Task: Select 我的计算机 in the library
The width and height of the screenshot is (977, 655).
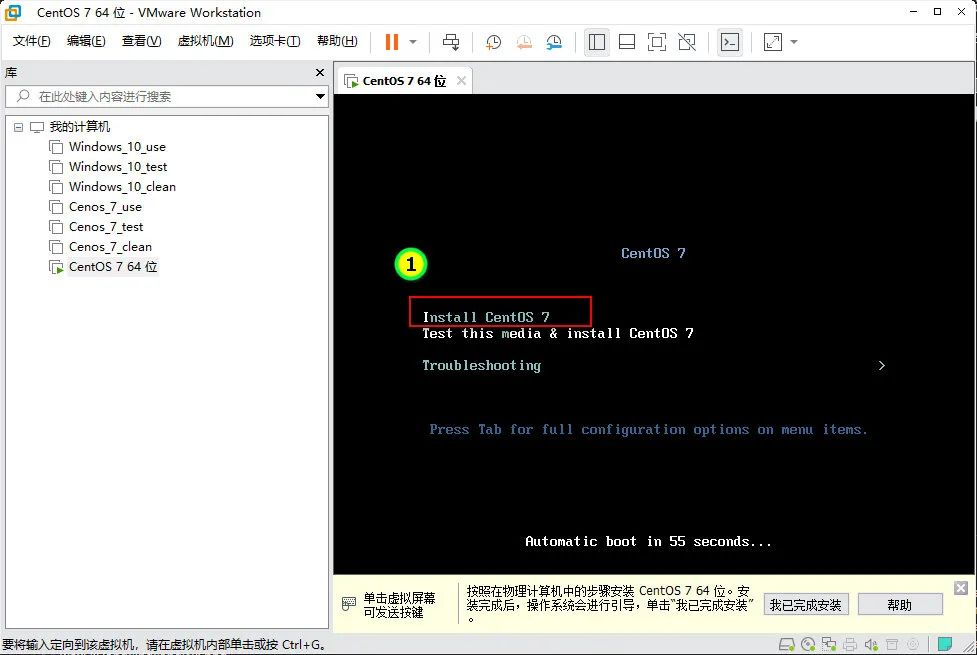Action: click(80, 127)
